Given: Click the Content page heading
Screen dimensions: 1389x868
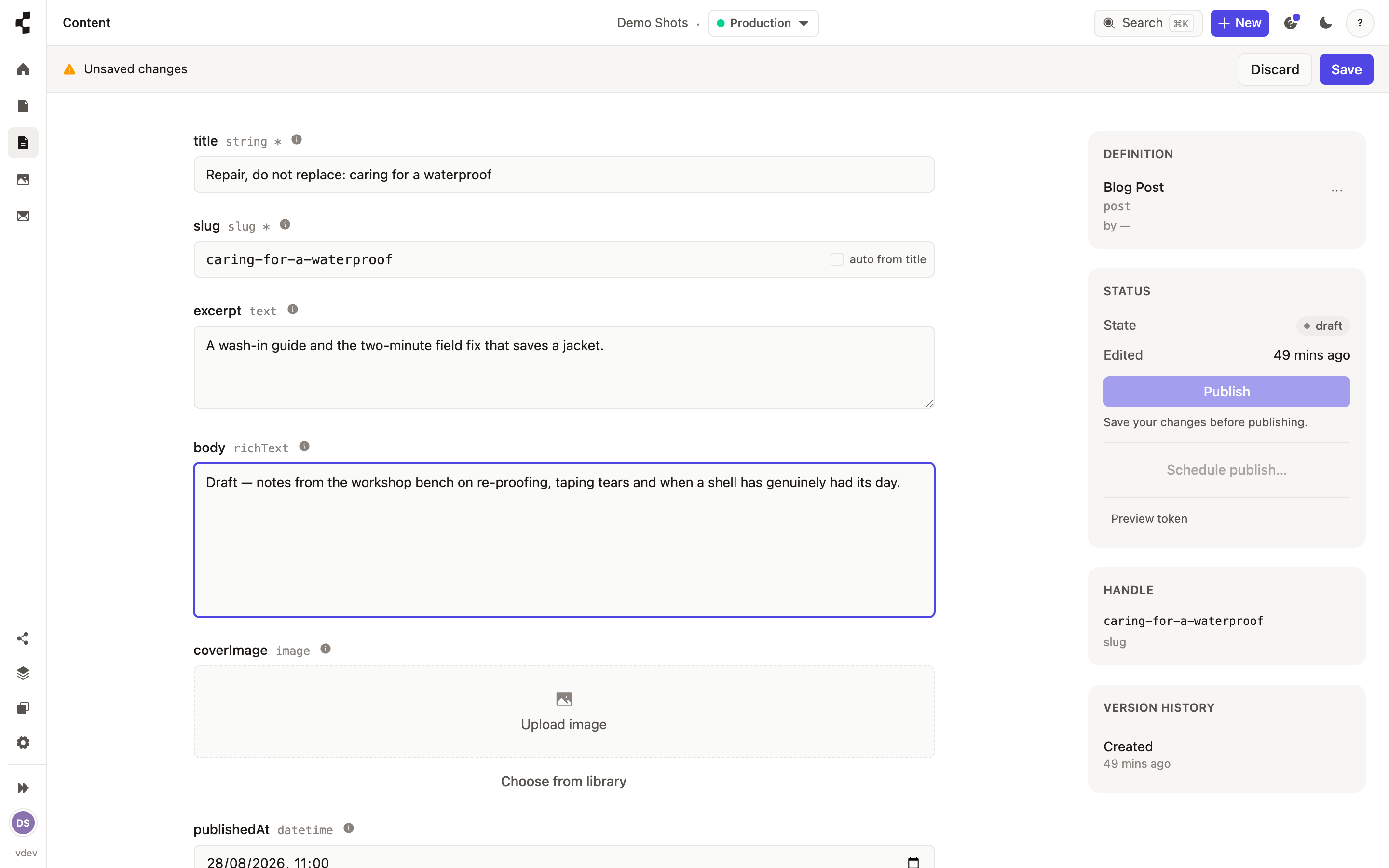Looking at the screenshot, I should (86, 23).
